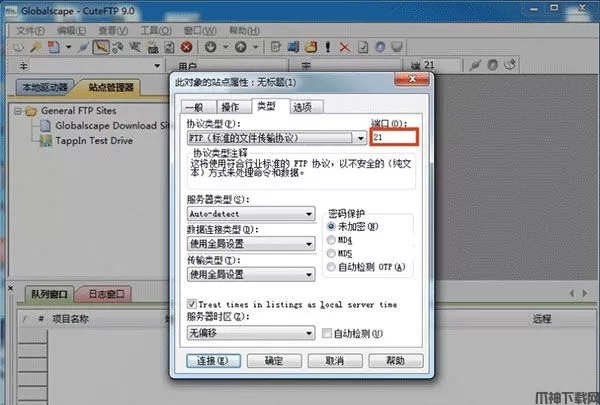The width and height of the screenshot is (600, 405).
Task: Click the 连接 button in dialog
Action: coord(214,361)
